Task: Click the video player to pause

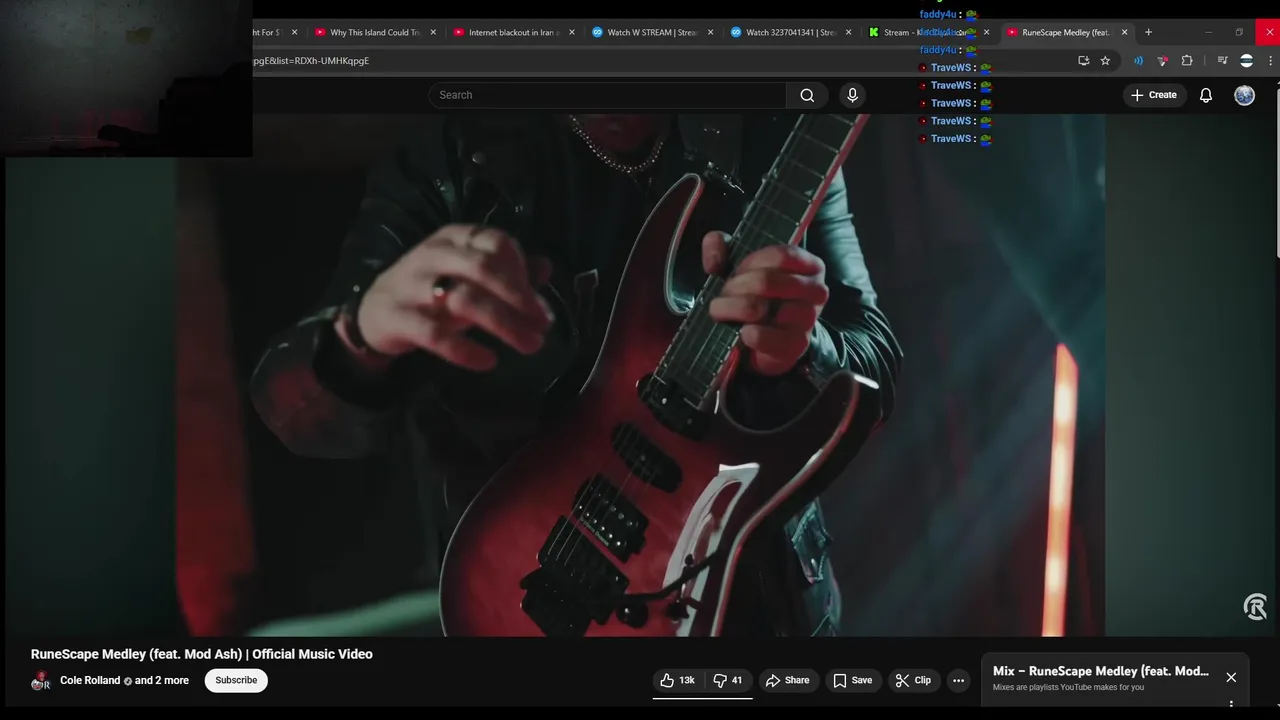Action: pos(640,375)
